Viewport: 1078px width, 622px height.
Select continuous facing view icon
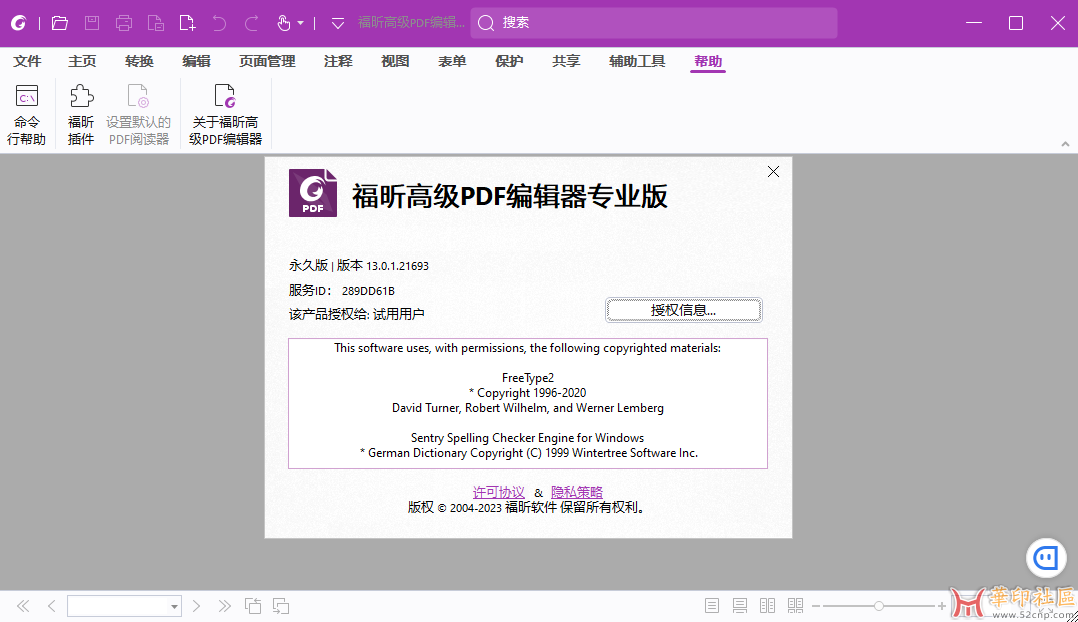coord(795,606)
